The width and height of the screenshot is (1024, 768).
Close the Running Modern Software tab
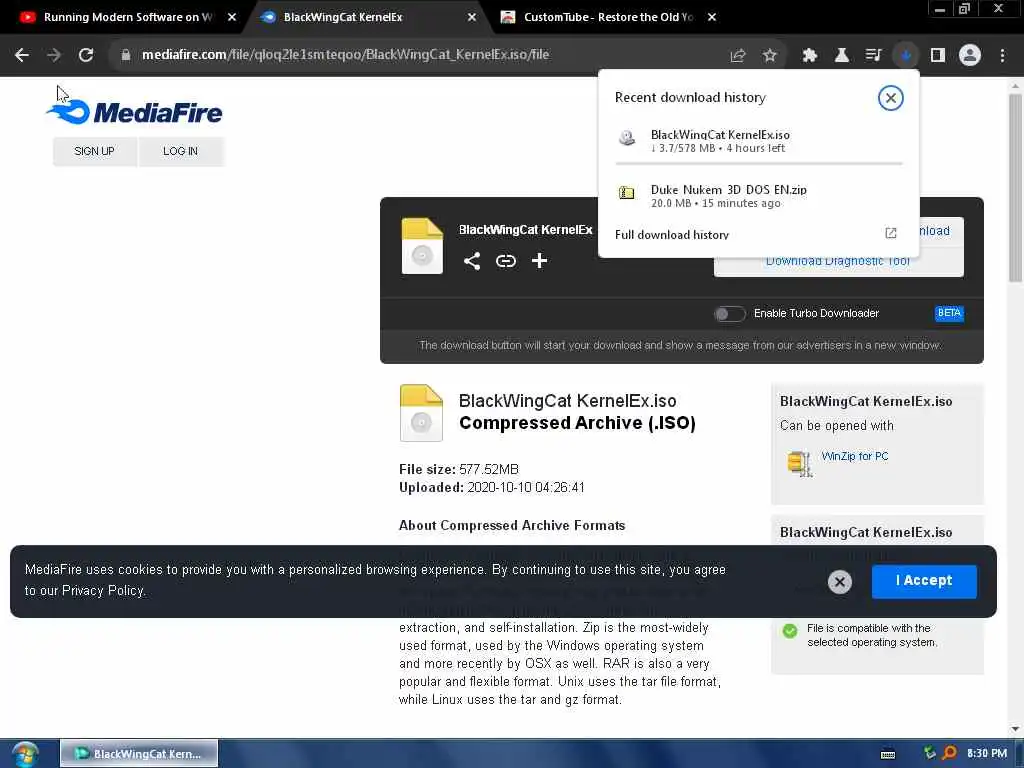[232, 18]
